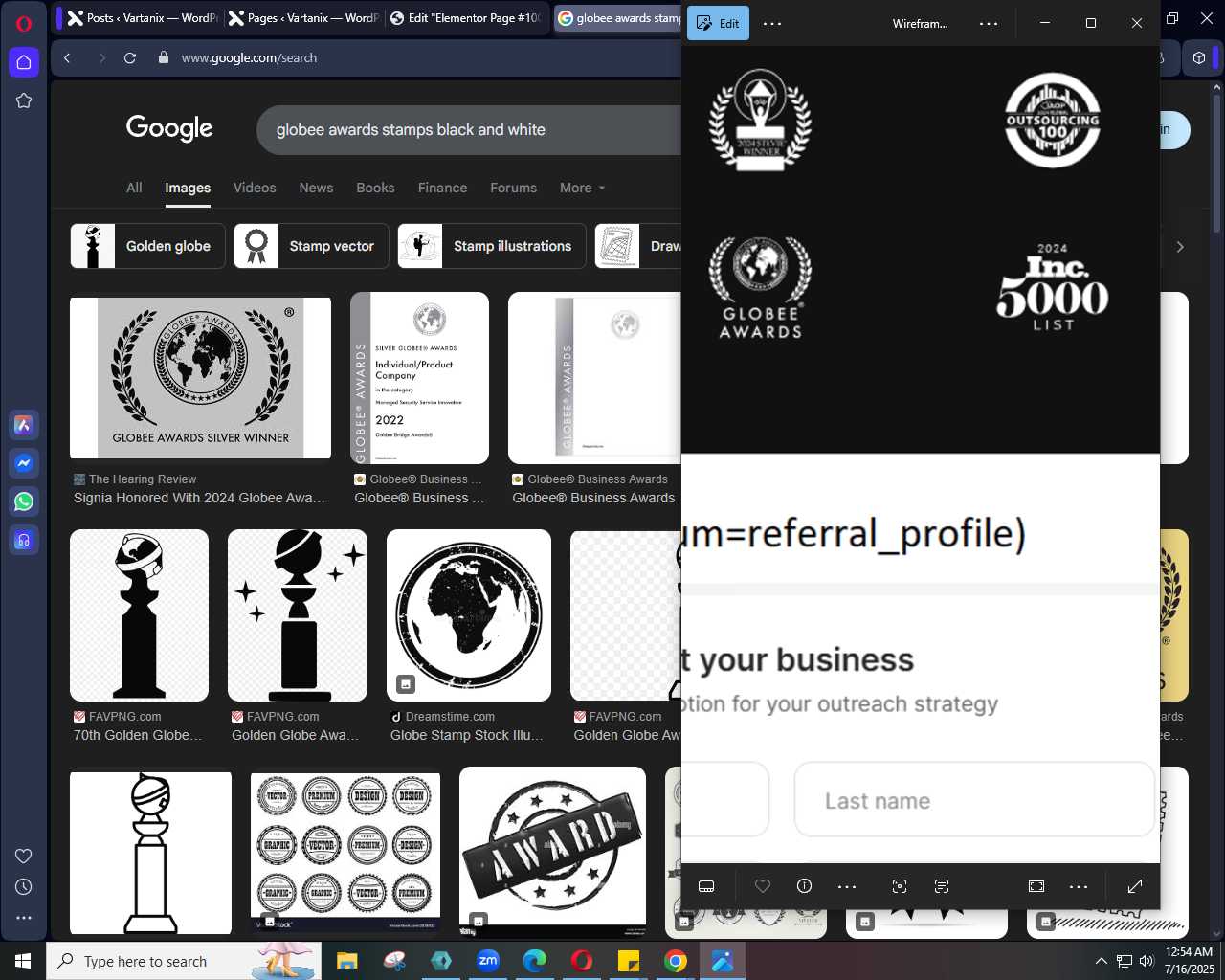
Task: Open more options next to heart and info icons
Action: pyautogui.click(x=847, y=886)
